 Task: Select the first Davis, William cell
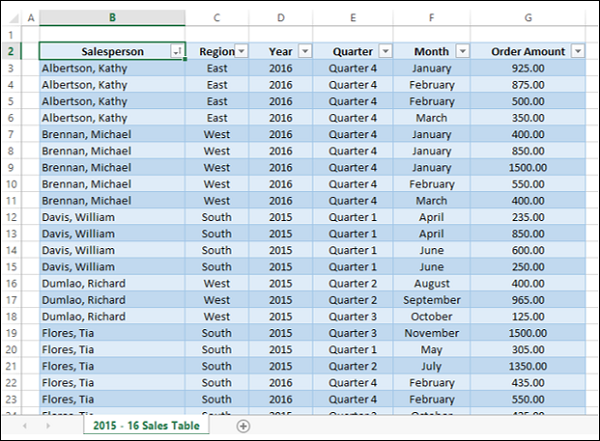[80, 217]
